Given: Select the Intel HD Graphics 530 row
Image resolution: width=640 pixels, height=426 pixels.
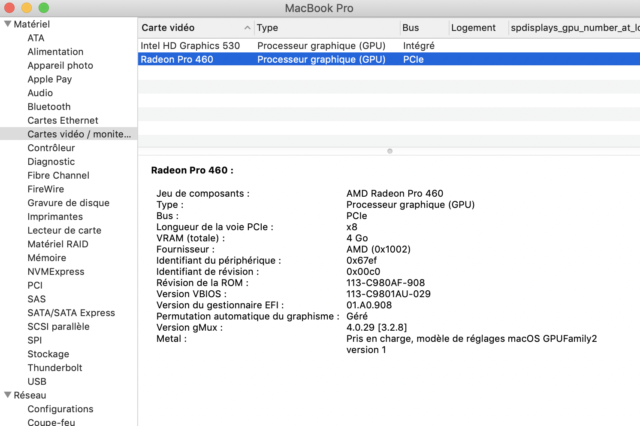Looking at the screenshot, I should 389,46.
